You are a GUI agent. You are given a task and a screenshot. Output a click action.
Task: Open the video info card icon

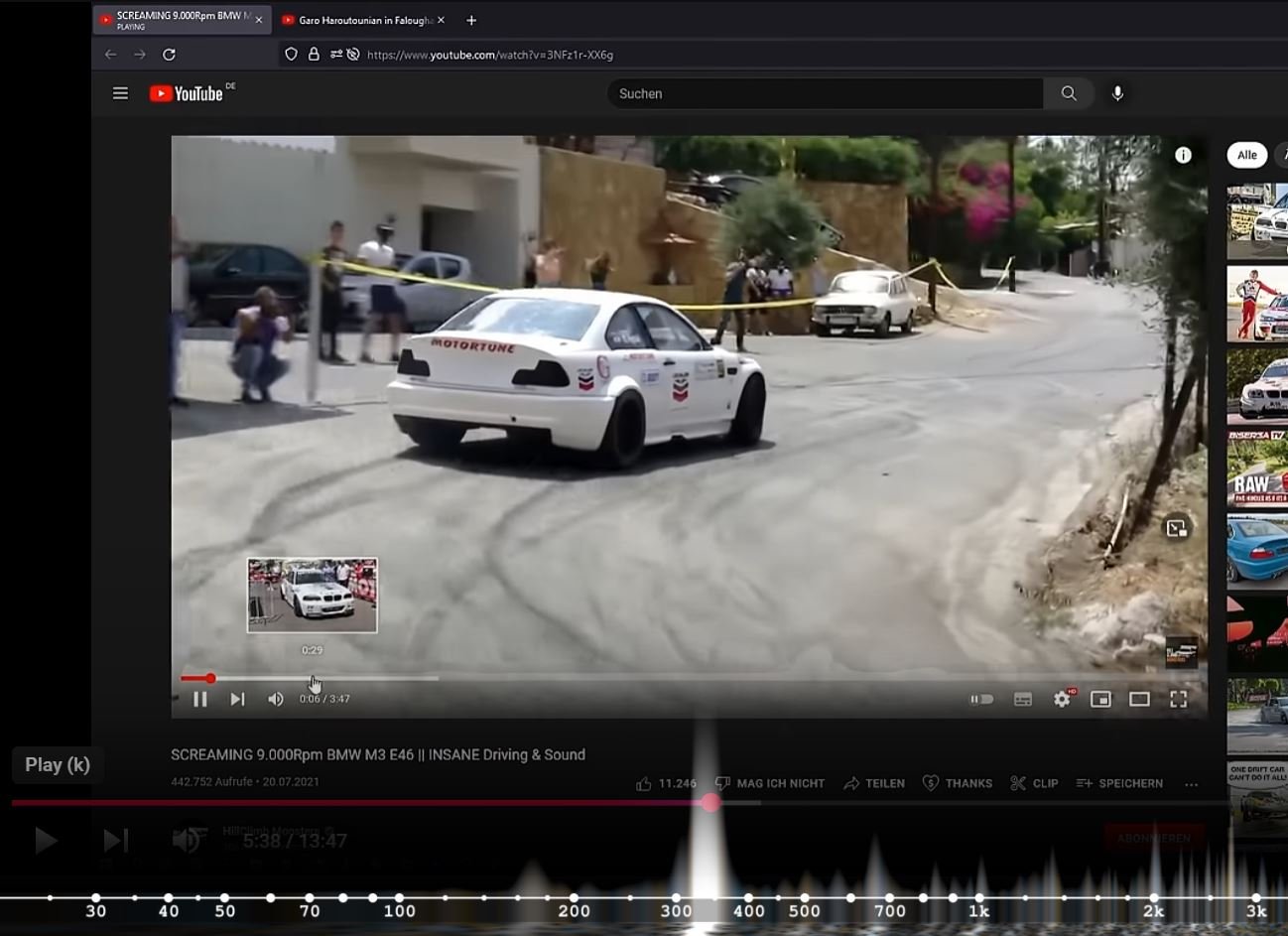pyautogui.click(x=1183, y=155)
